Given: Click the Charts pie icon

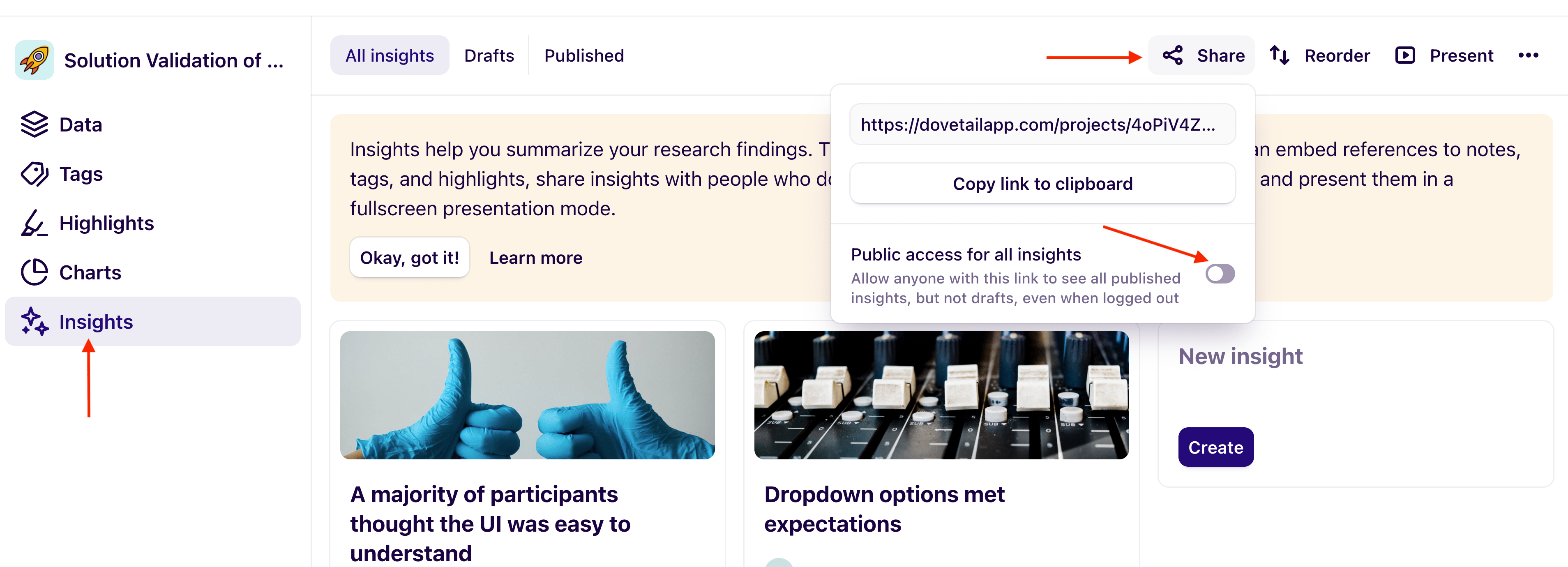Looking at the screenshot, I should tap(34, 272).
